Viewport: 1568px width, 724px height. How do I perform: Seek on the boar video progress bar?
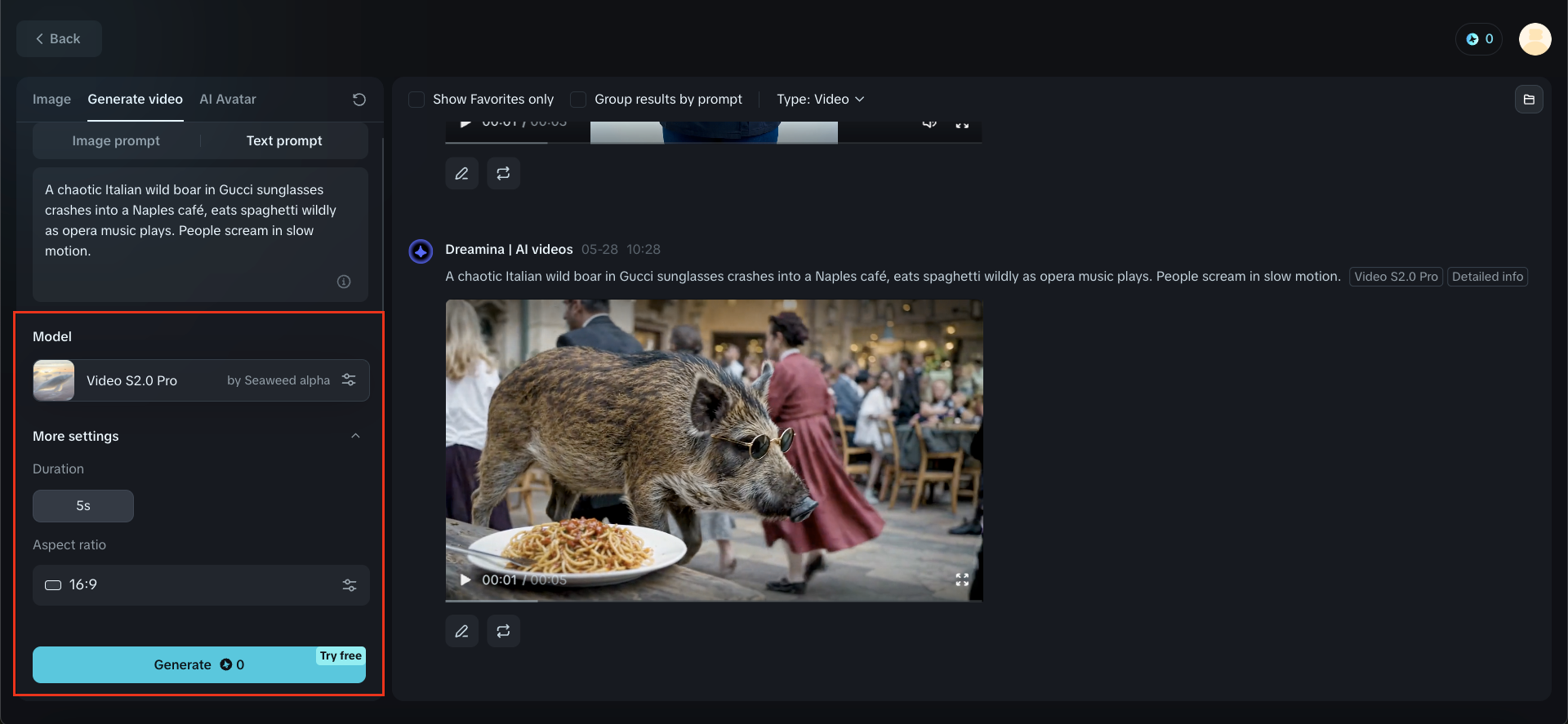tap(714, 601)
